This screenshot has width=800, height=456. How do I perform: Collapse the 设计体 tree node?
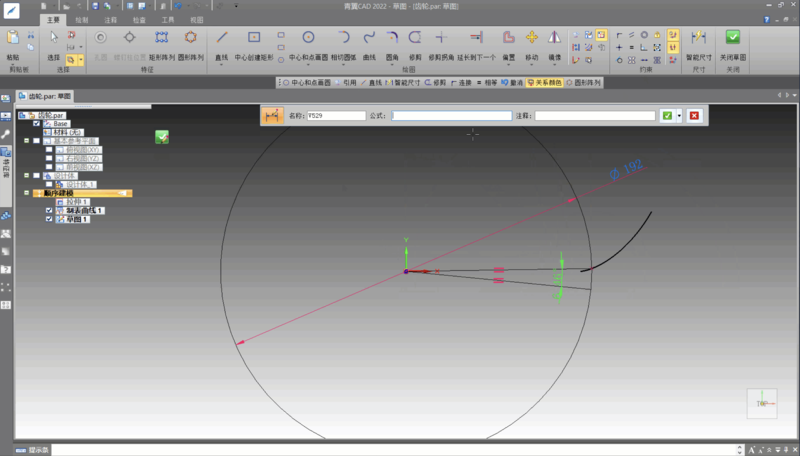click(27, 175)
